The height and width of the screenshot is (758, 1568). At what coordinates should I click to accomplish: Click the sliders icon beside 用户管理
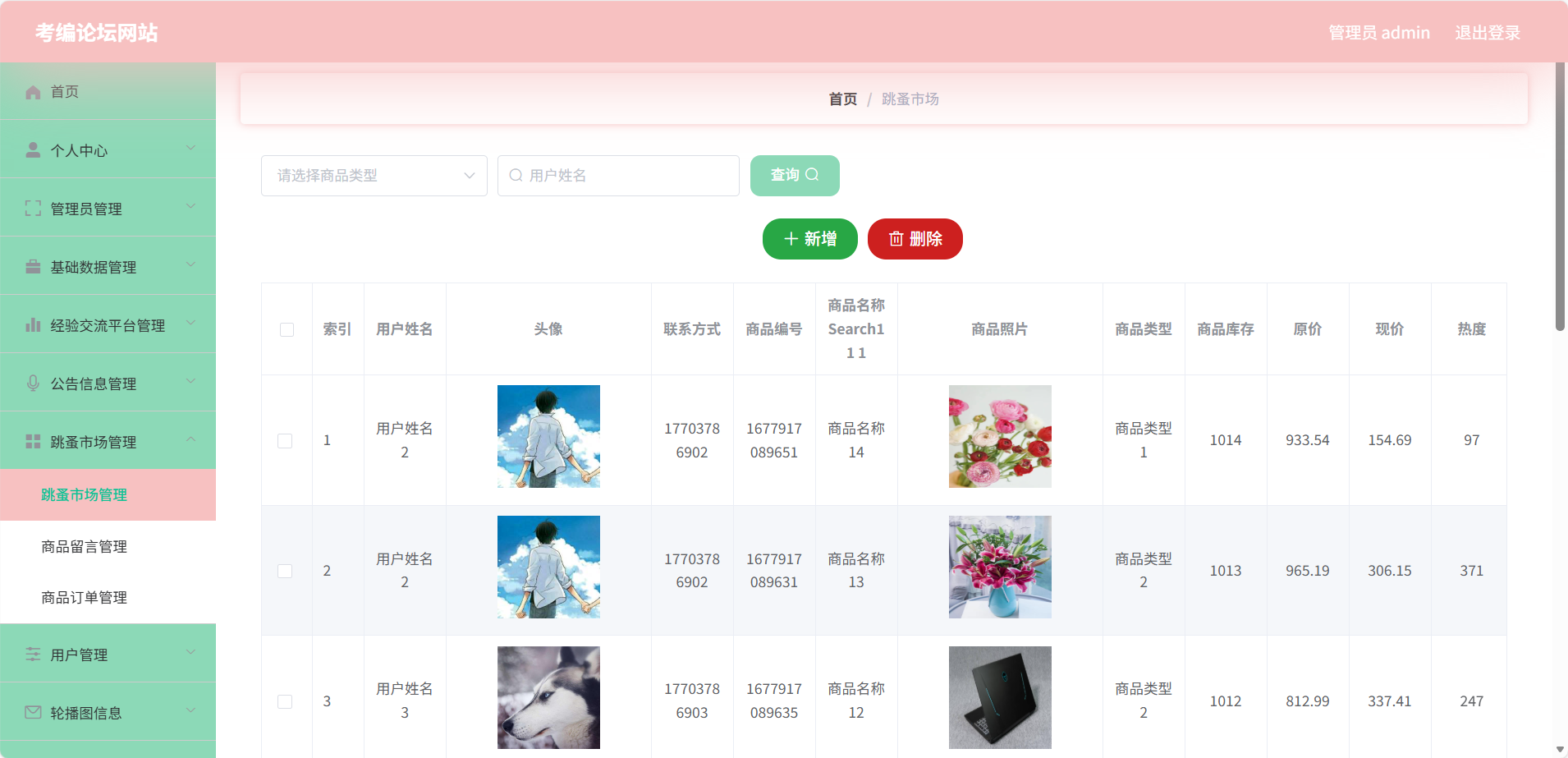click(33, 655)
